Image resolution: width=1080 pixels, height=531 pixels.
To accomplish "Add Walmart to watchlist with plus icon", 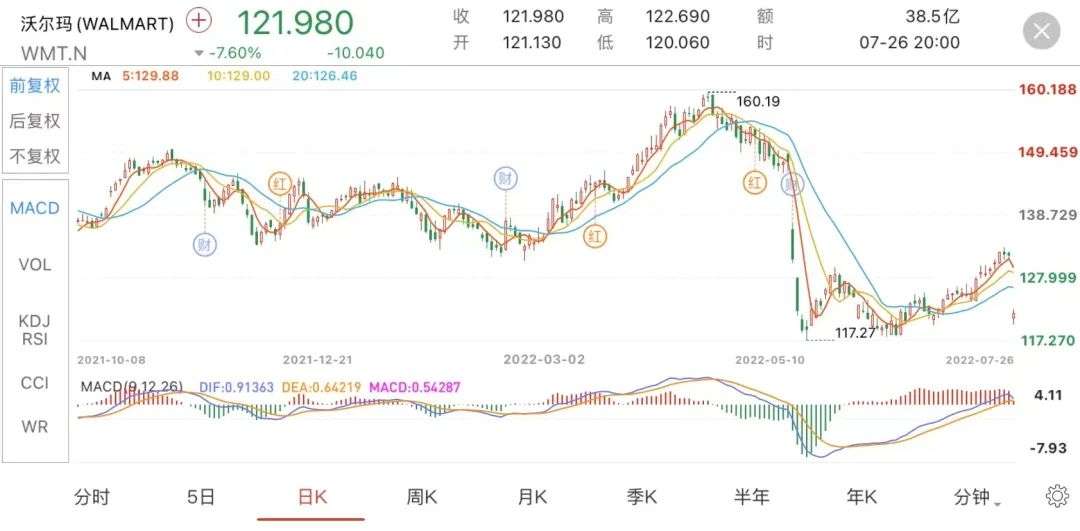I will click(200, 21).
